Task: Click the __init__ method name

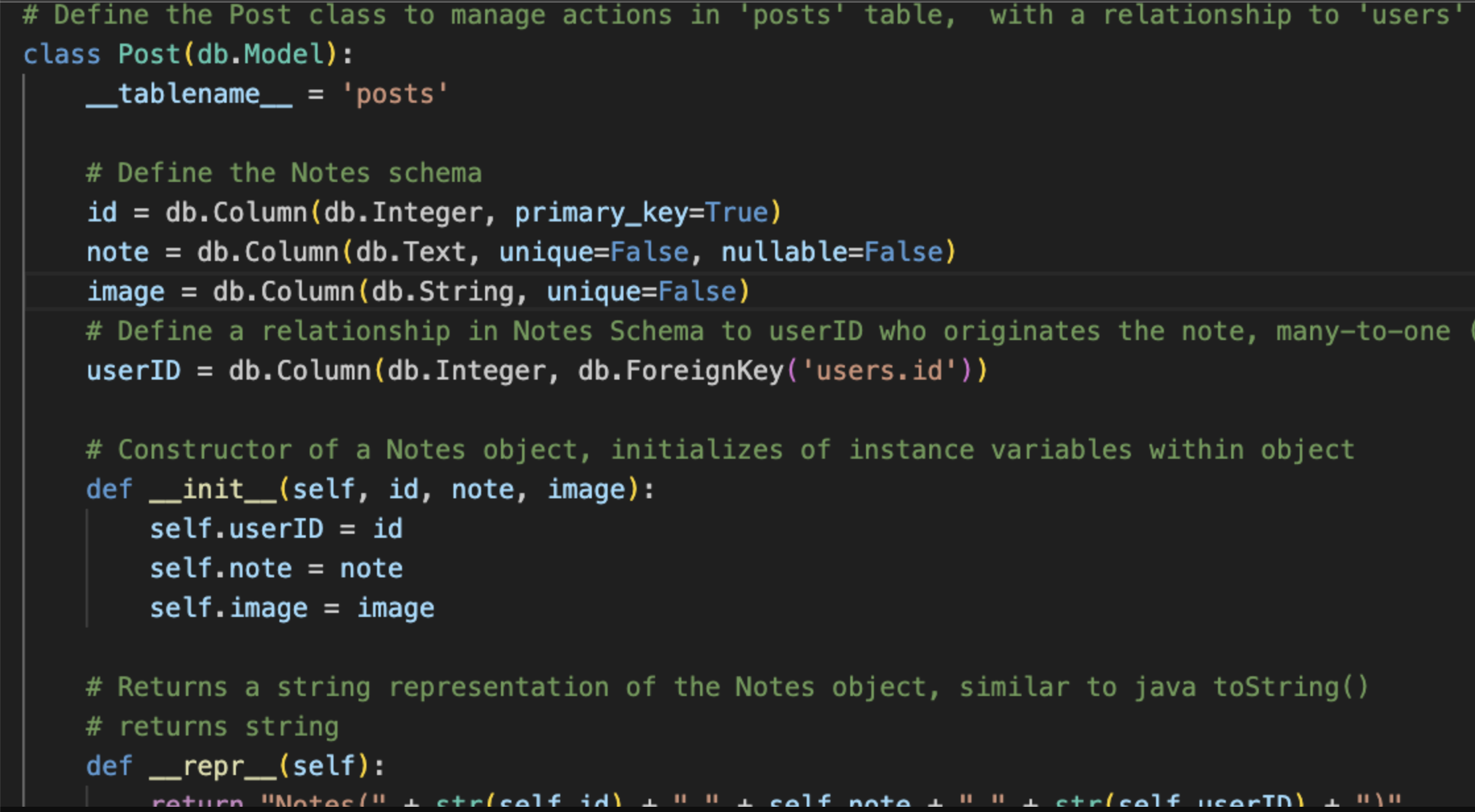Action: point(213,489)
